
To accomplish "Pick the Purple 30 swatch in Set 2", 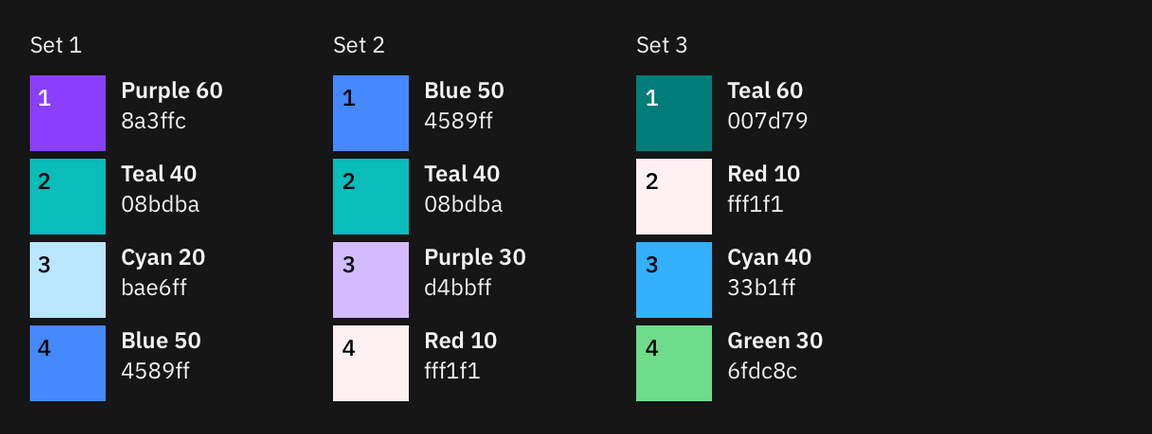I will tap(371, 280).
